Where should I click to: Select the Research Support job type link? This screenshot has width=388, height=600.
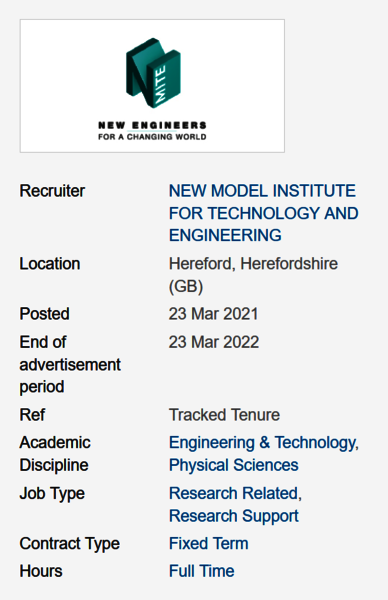click(233, 515)
